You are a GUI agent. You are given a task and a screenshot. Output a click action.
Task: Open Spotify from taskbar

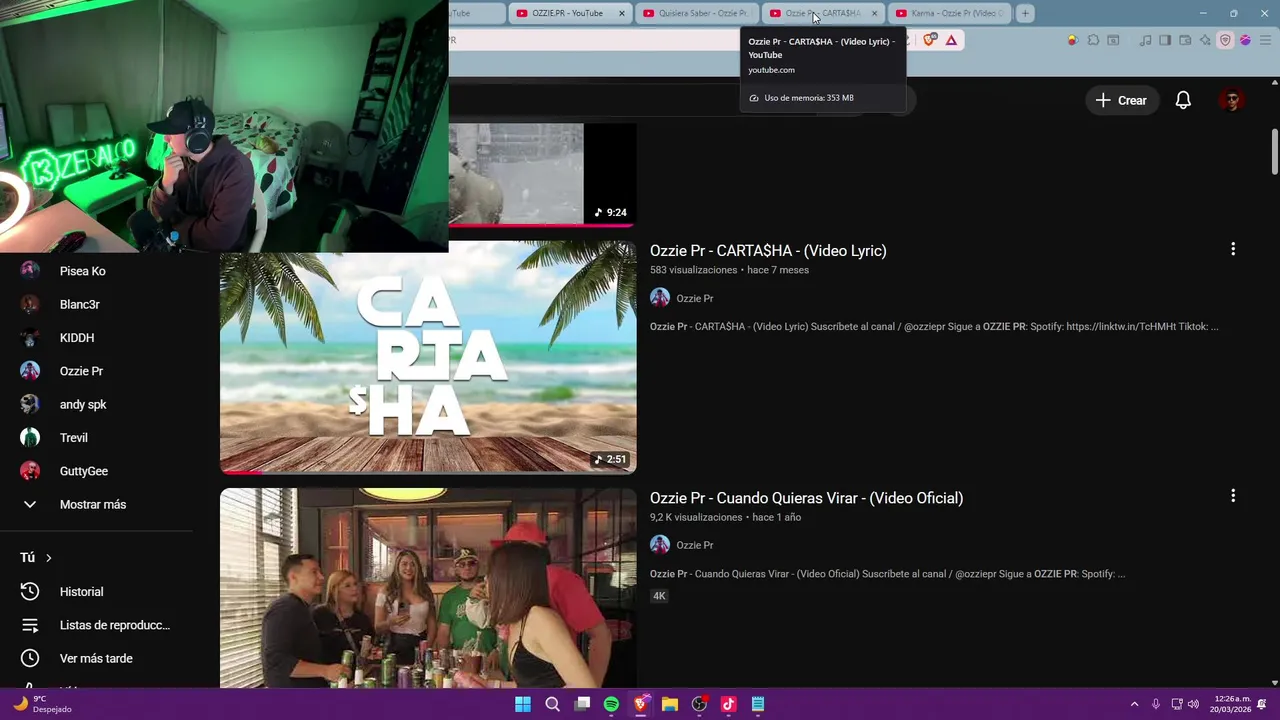[611, 704]
